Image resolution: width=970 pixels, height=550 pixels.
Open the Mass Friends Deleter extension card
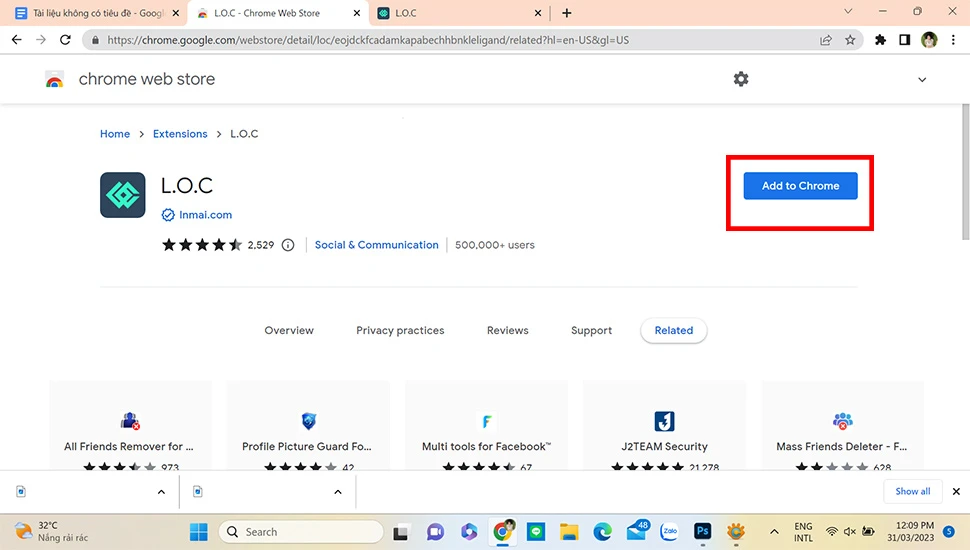[843, 426]
